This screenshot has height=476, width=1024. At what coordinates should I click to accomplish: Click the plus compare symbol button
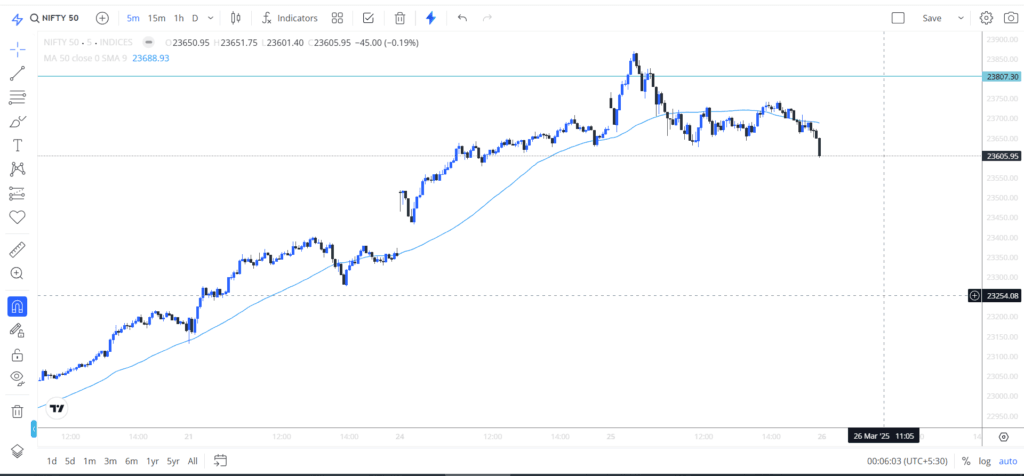(x=103, y=18)
